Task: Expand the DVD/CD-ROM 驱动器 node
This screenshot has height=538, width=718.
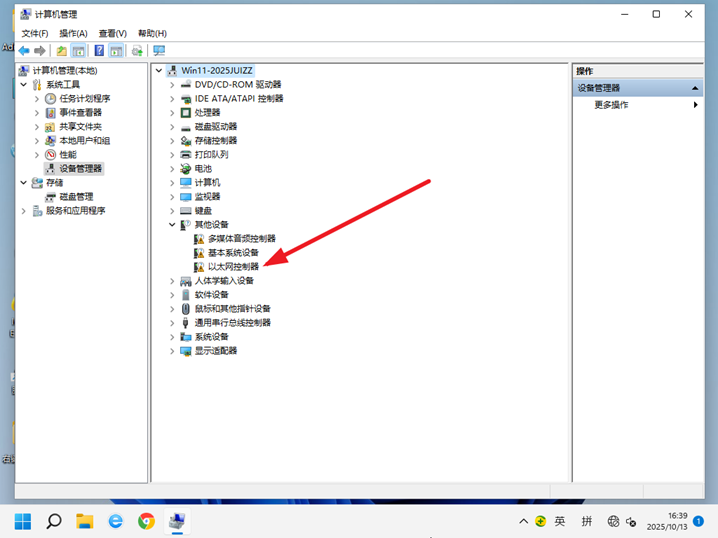Action: 172,85
